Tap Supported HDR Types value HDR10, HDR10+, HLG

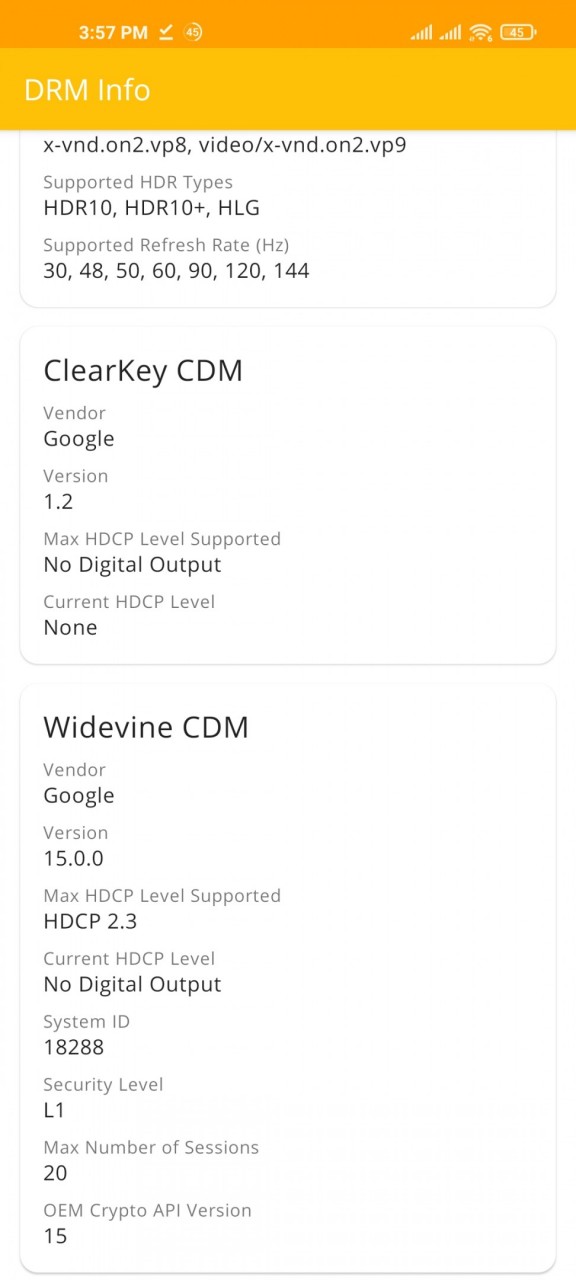pos(151,208)
